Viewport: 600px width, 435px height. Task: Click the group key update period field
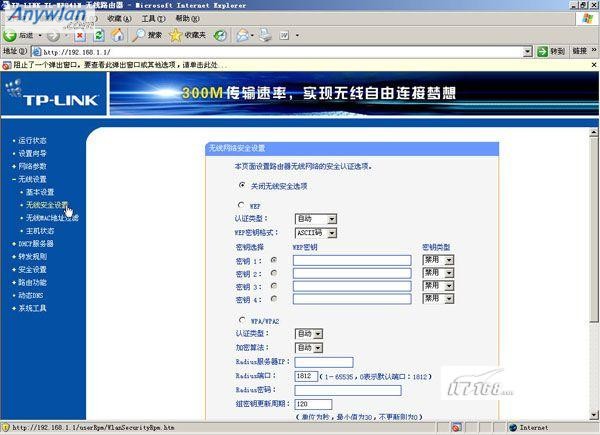(x=313, y=404)
